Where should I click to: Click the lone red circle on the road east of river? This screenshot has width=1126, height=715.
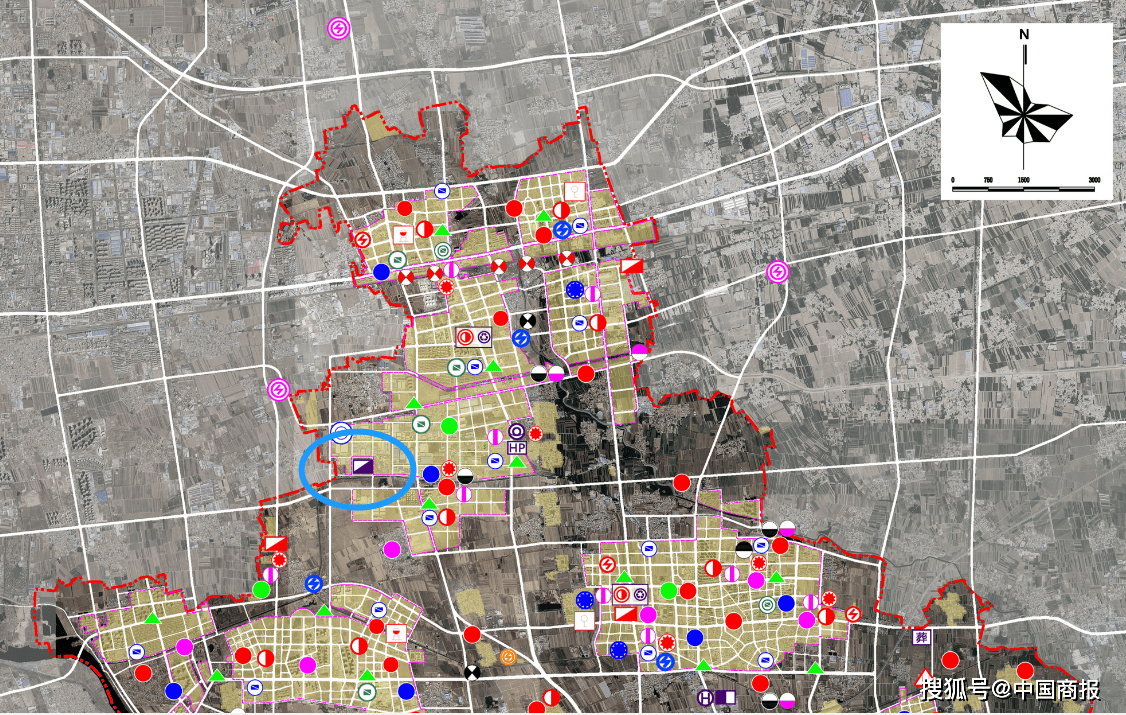(681, 482)
